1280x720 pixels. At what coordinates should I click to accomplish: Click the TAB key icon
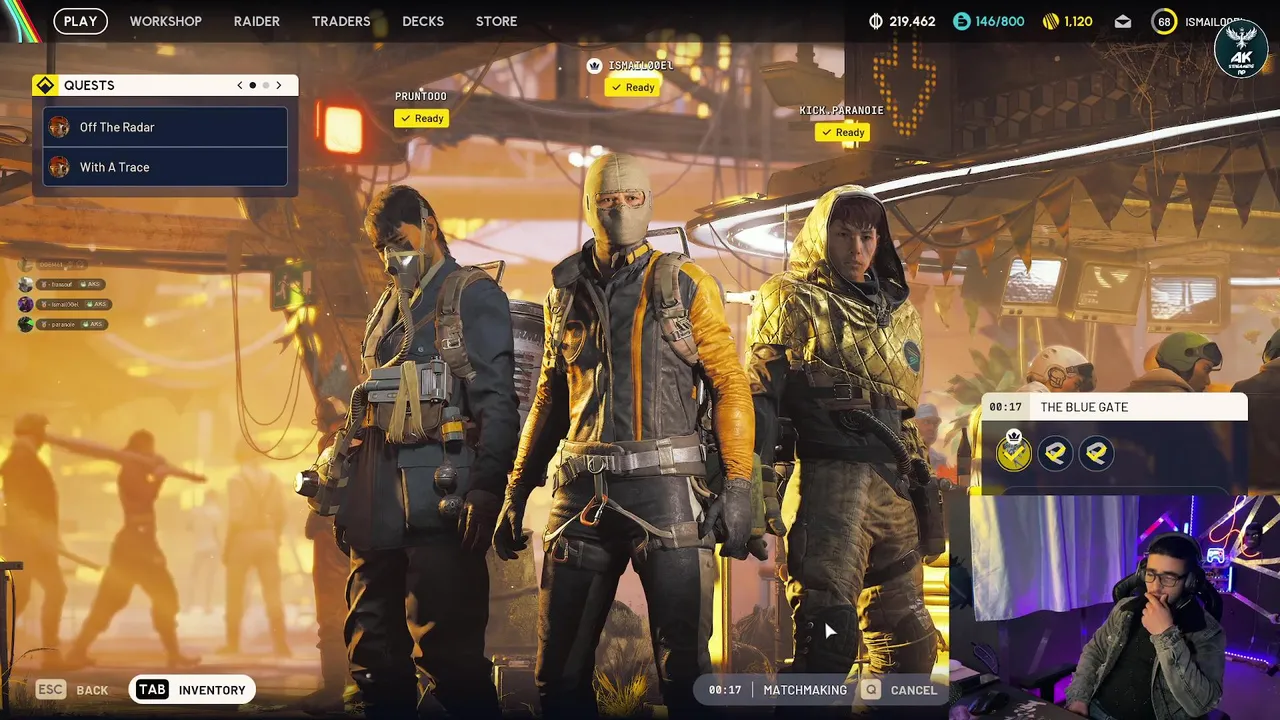click(152, 689)
